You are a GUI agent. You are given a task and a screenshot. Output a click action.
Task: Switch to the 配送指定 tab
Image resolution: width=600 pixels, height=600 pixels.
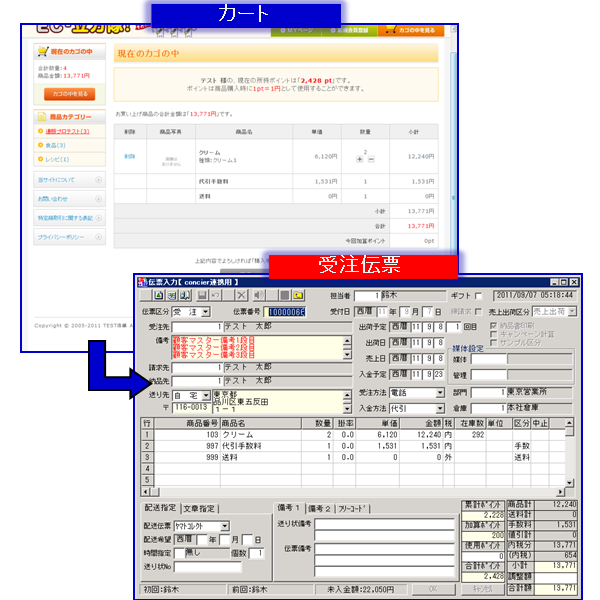pos(160,508)
